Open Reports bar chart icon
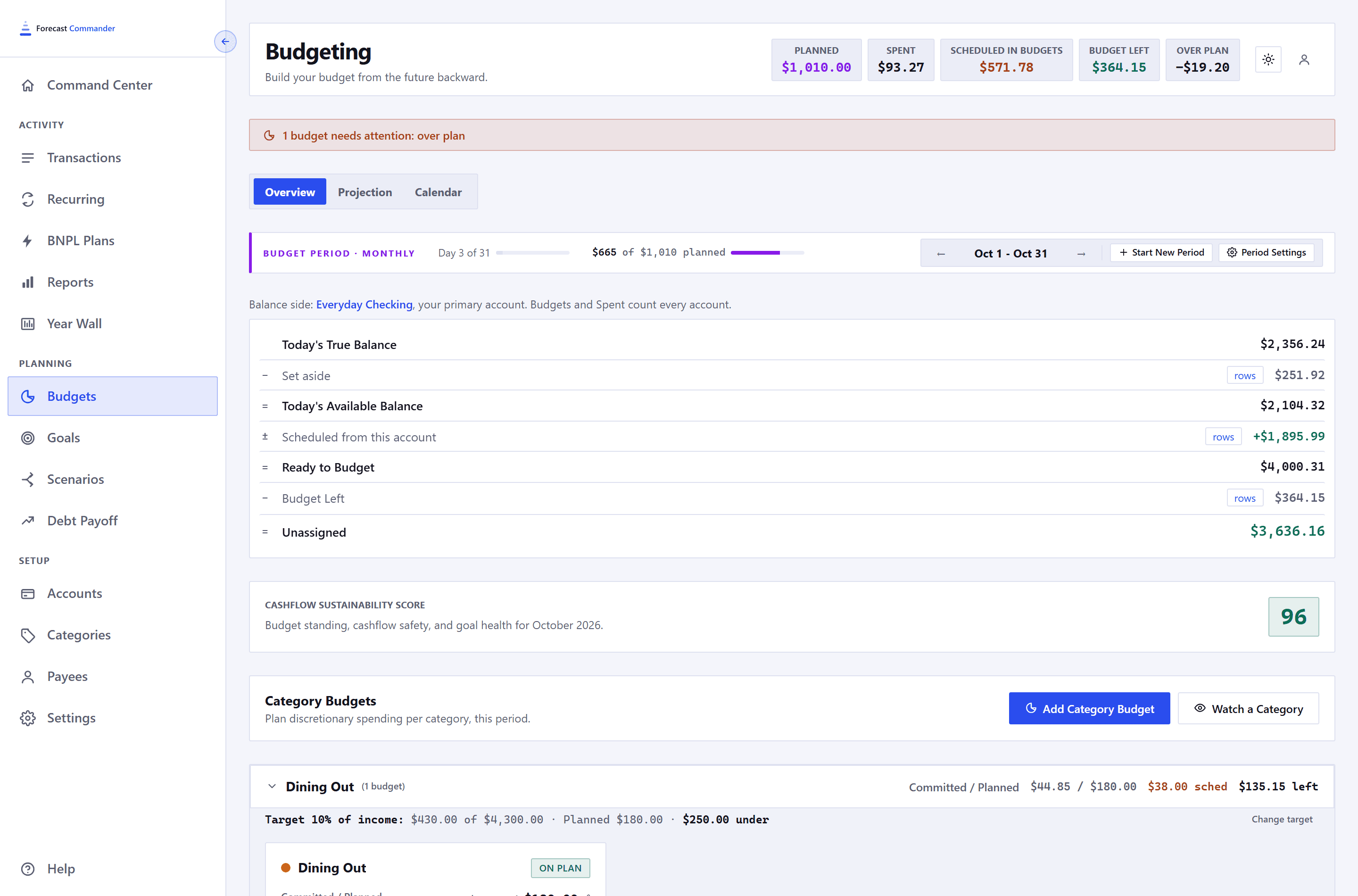Screen dimensions: 1358x896 coord(27,282)
